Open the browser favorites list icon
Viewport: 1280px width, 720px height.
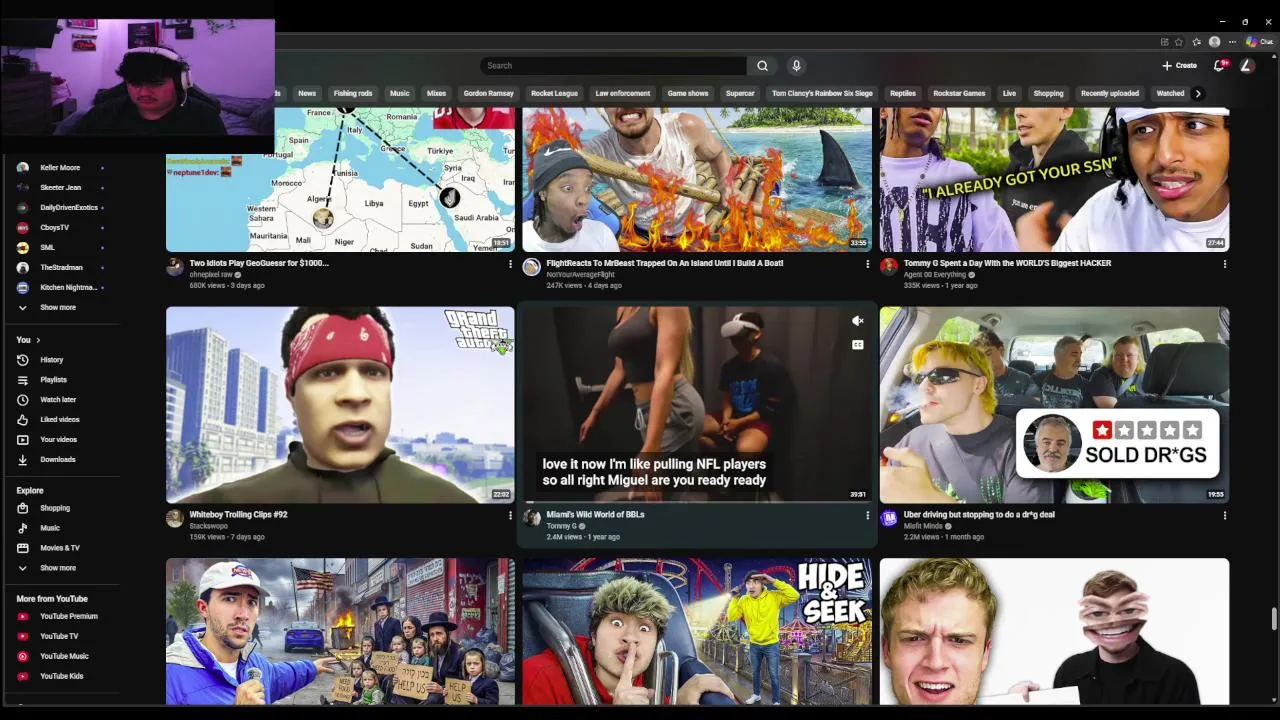point(1197,42)
